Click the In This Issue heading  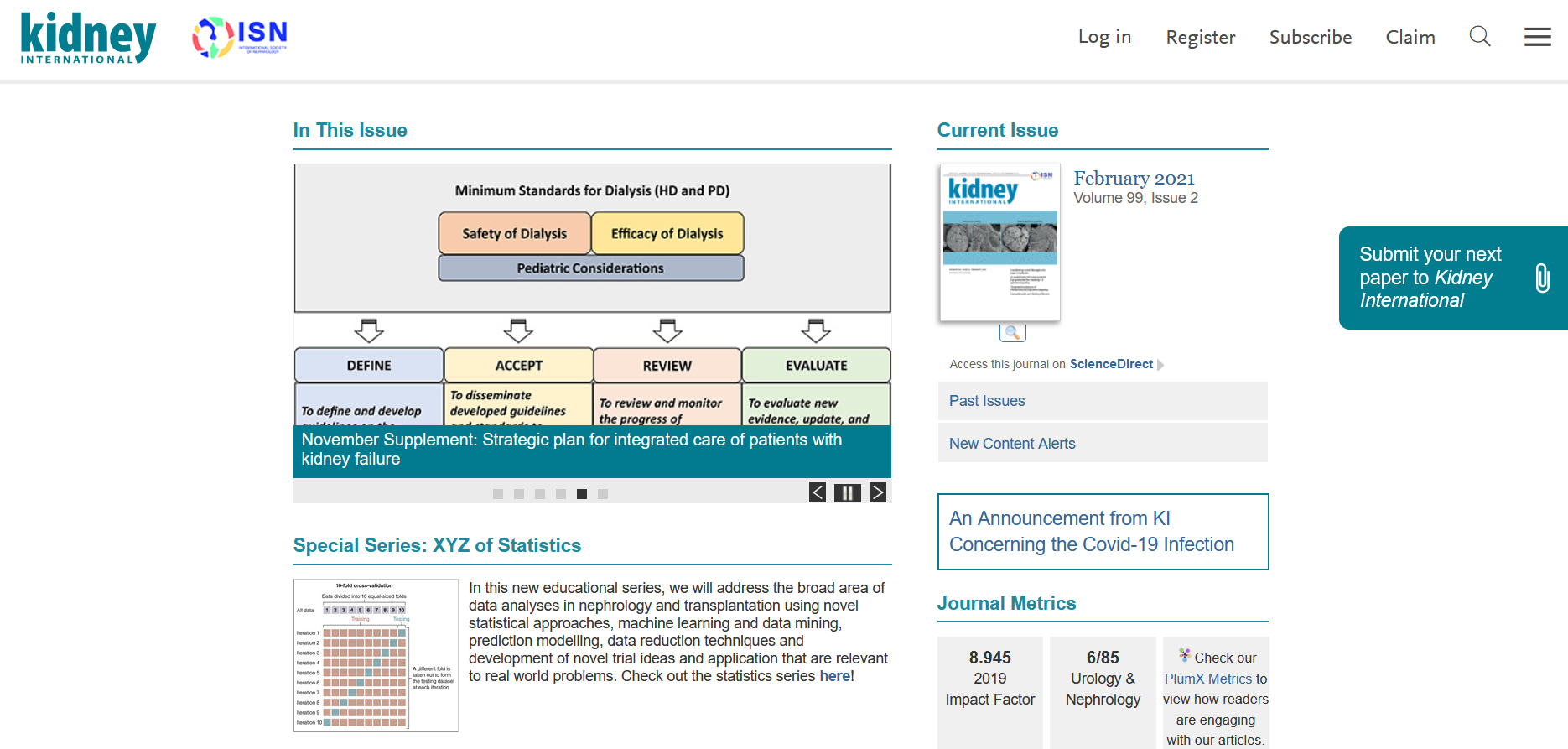[x=350, y=130]
